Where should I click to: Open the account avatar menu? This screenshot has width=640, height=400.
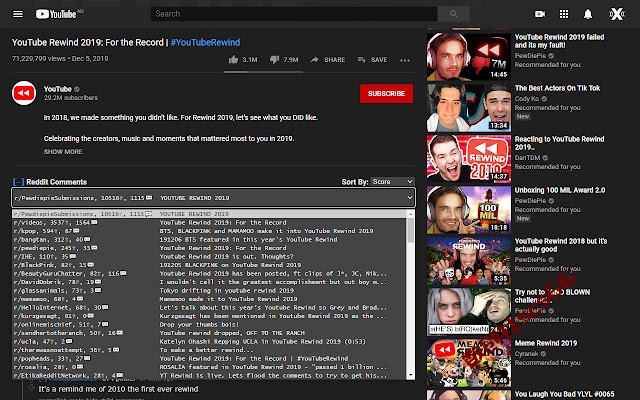pos(617,14)
